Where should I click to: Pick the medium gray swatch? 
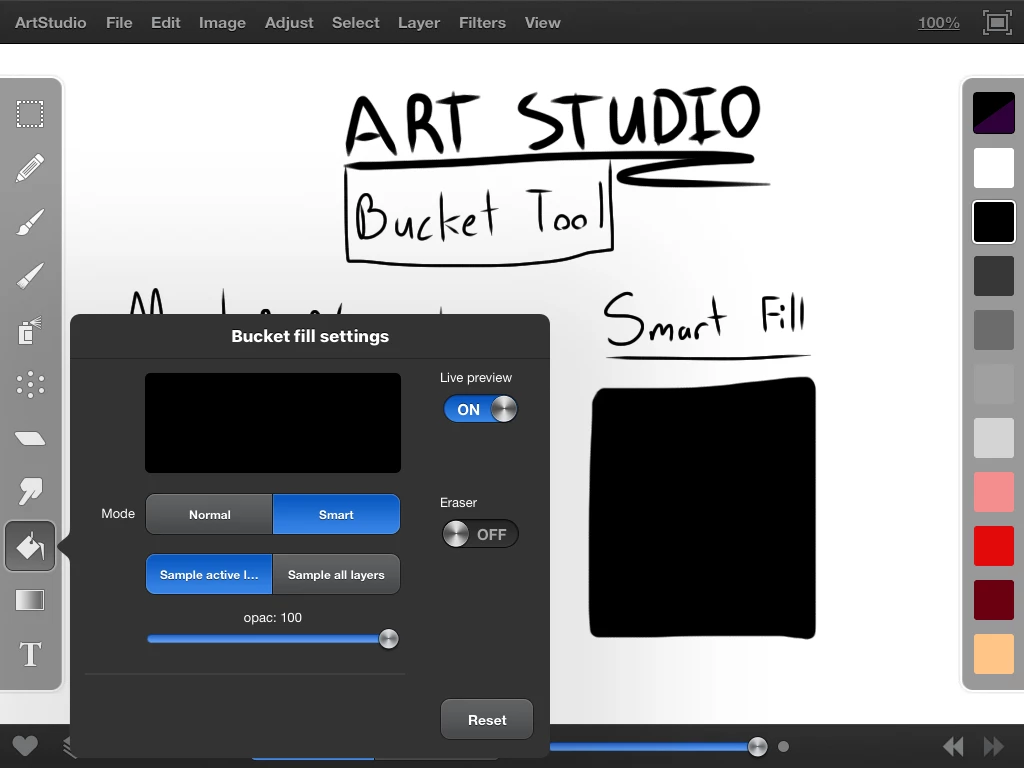[x=994, y=330]
